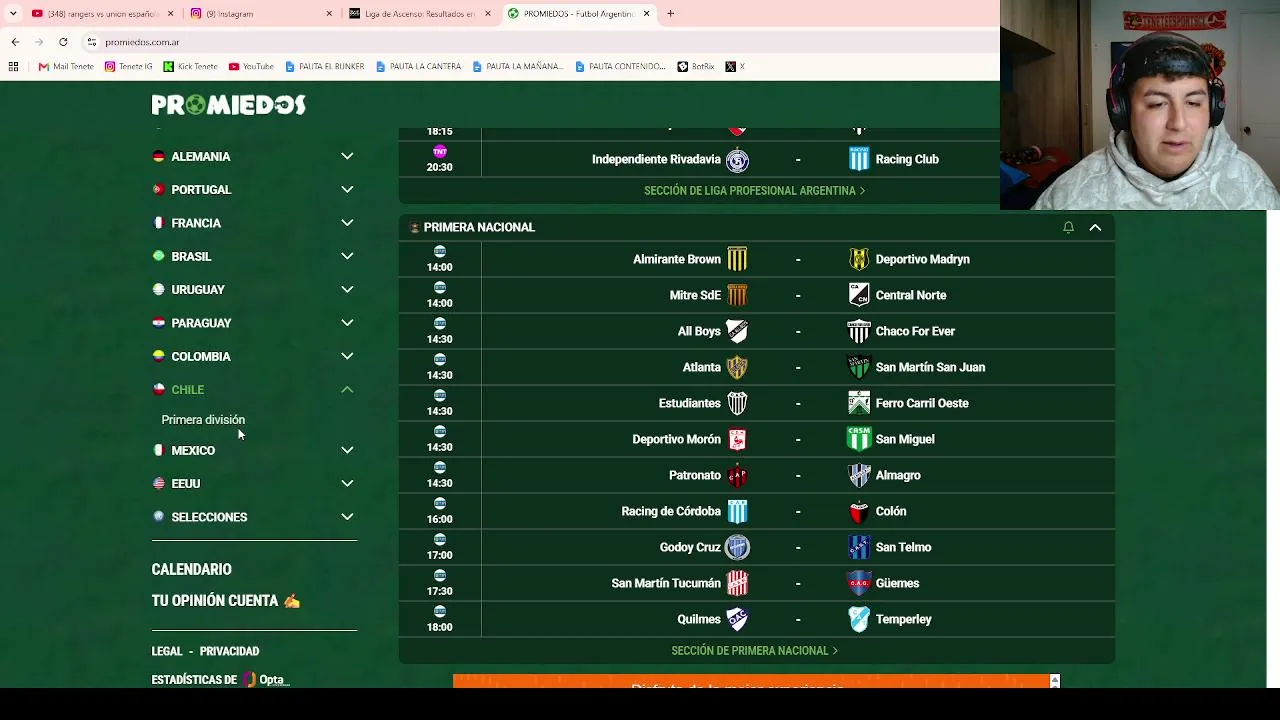The width and height of the screenshot is (1280, 720).
Task: Expand the Francia leagues chevron
Action: 347,223
